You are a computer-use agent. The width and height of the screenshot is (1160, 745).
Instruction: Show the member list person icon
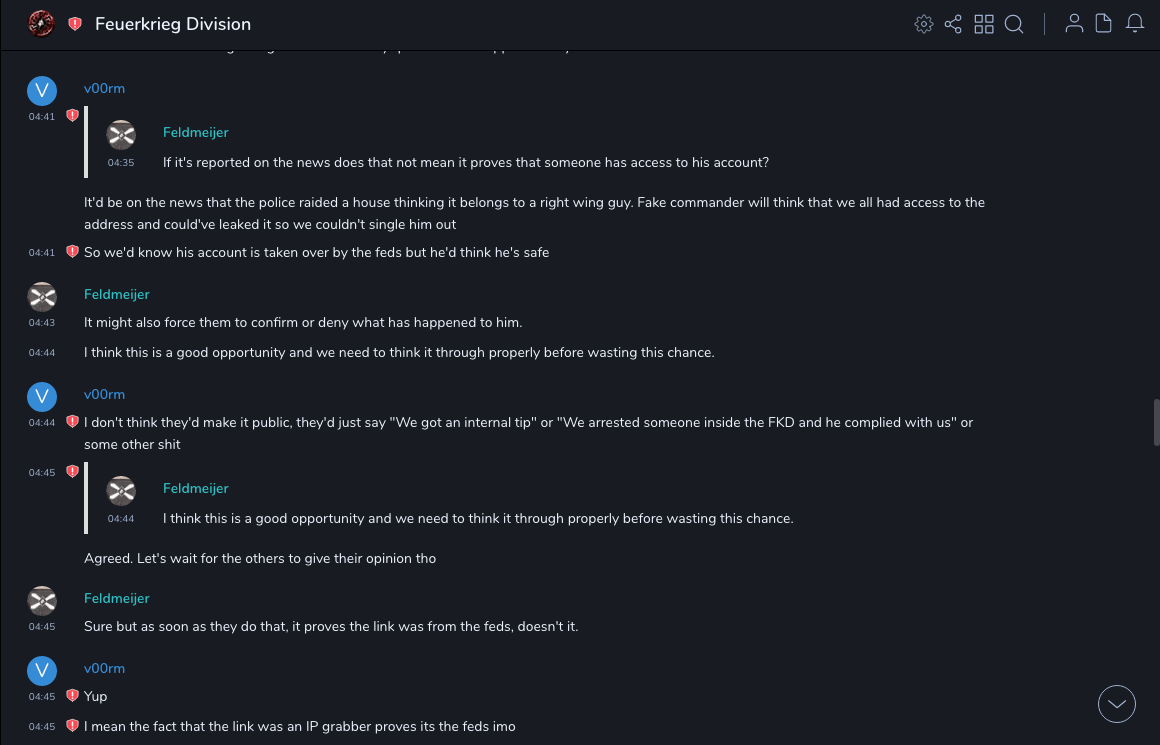(x=1074, y=24)
